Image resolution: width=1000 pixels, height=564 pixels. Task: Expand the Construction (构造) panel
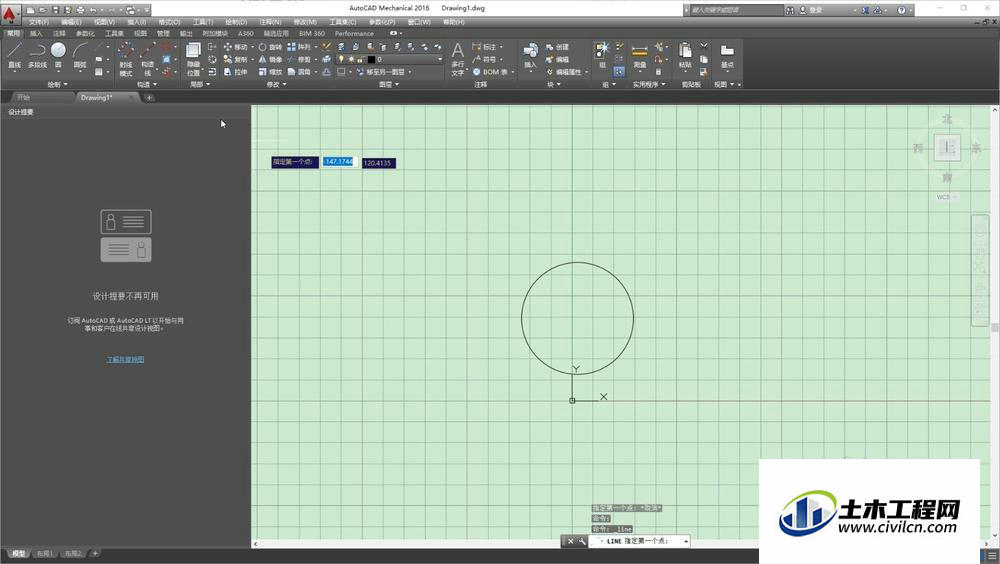pyautogui.click(x=147, y=84)
